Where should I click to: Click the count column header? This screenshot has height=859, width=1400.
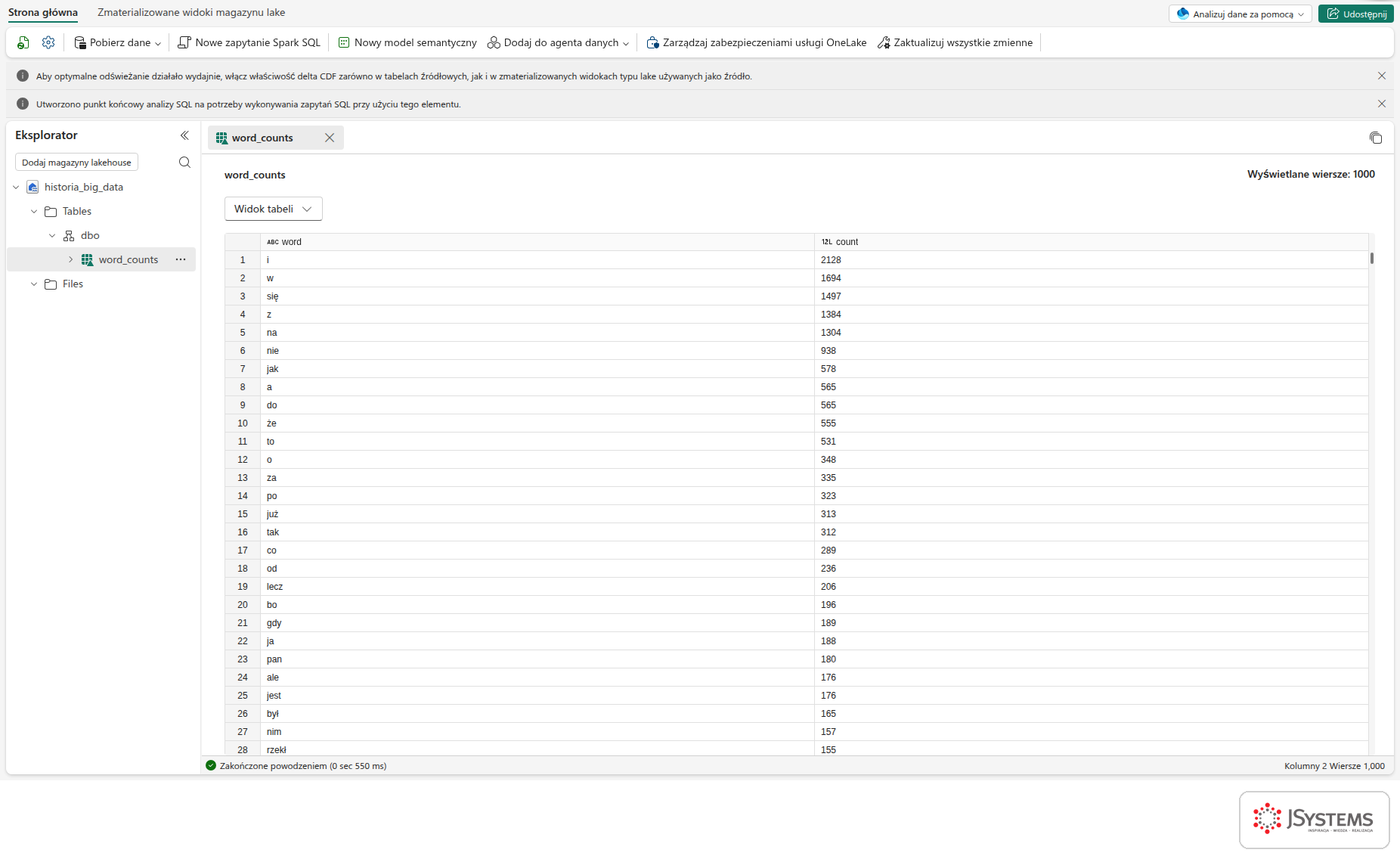pos(1091,242)
